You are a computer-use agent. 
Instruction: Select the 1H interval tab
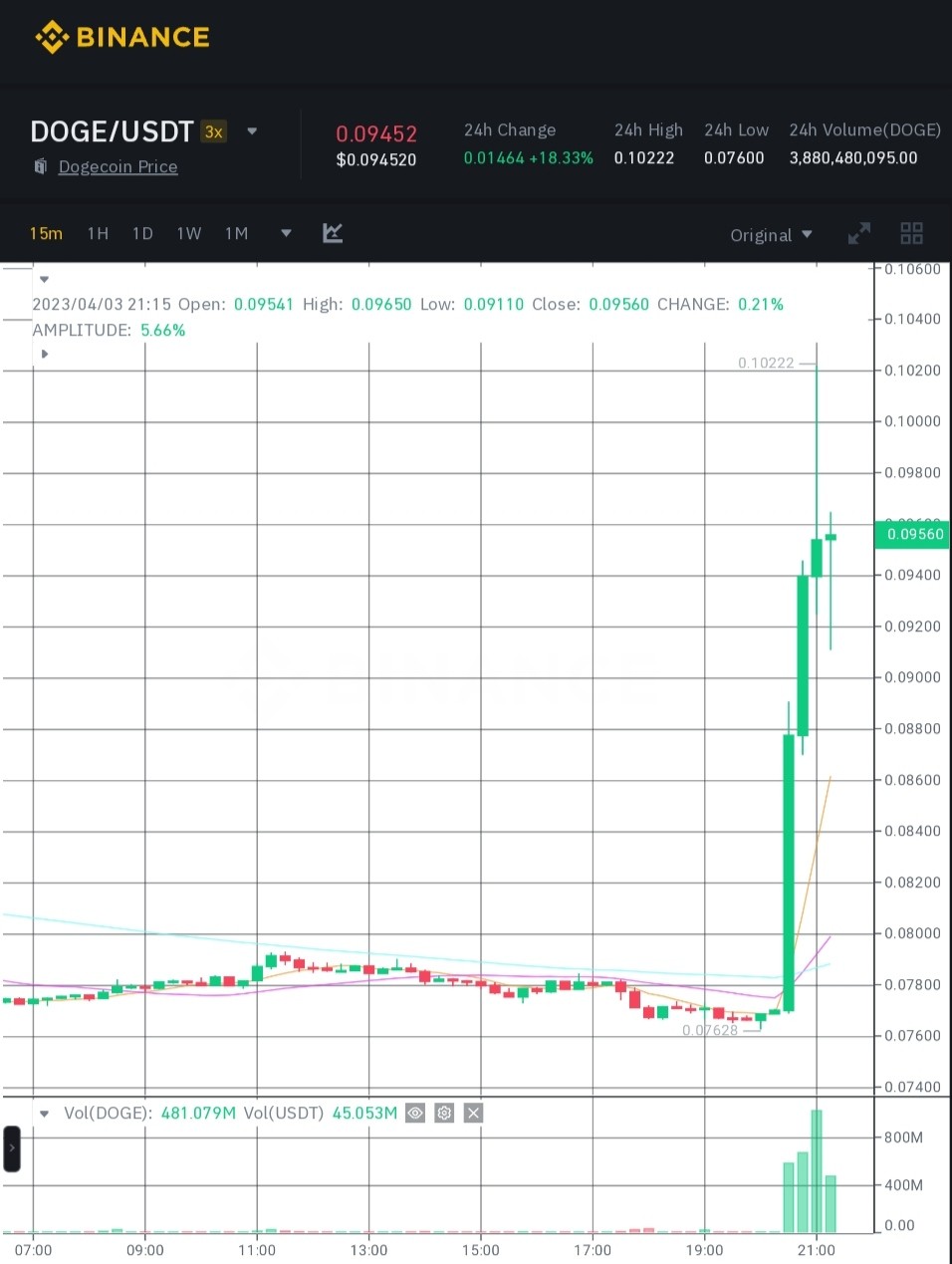pos(98,233)
